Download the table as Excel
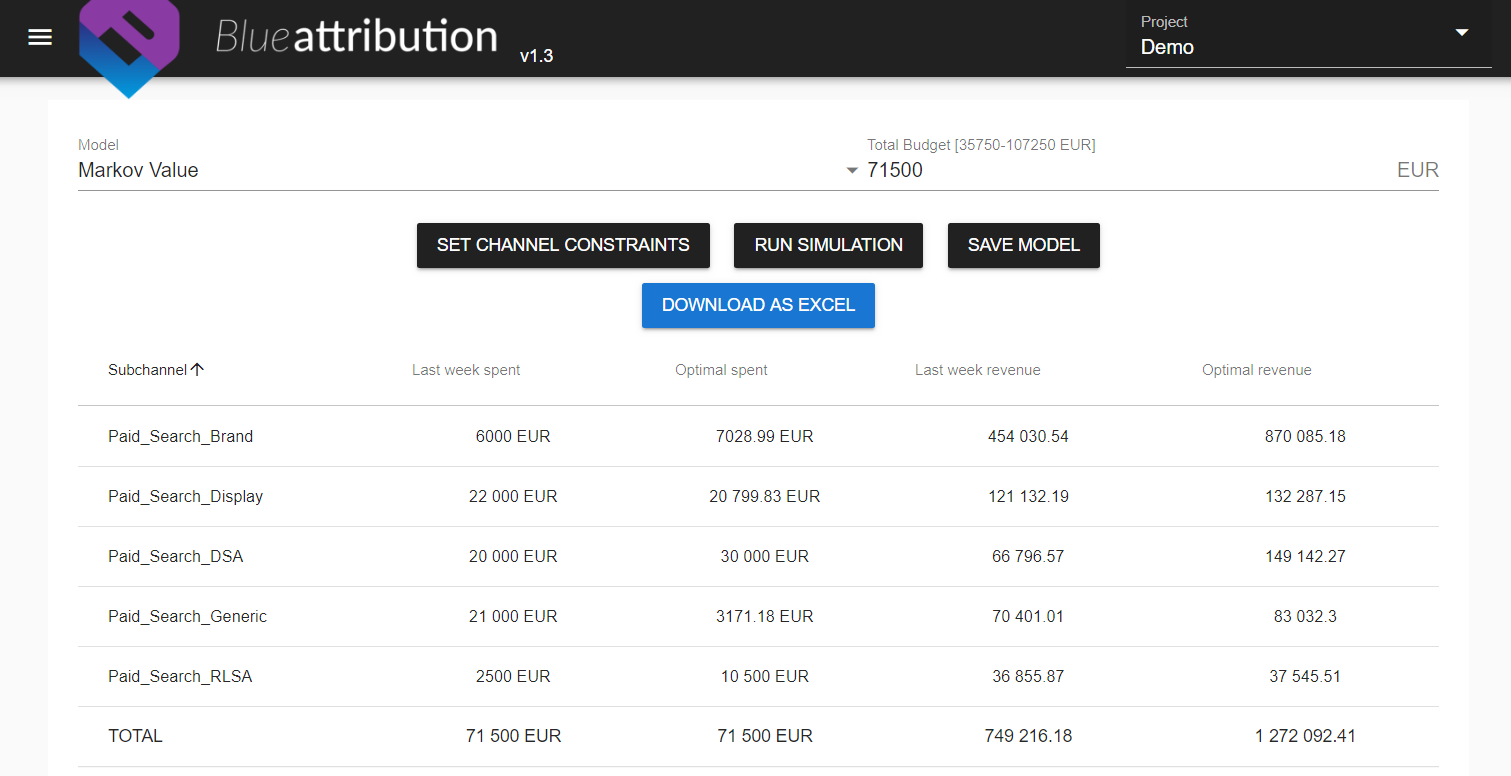The height and width of the screenshot is (776, 1511). click(x=758, y=305)
